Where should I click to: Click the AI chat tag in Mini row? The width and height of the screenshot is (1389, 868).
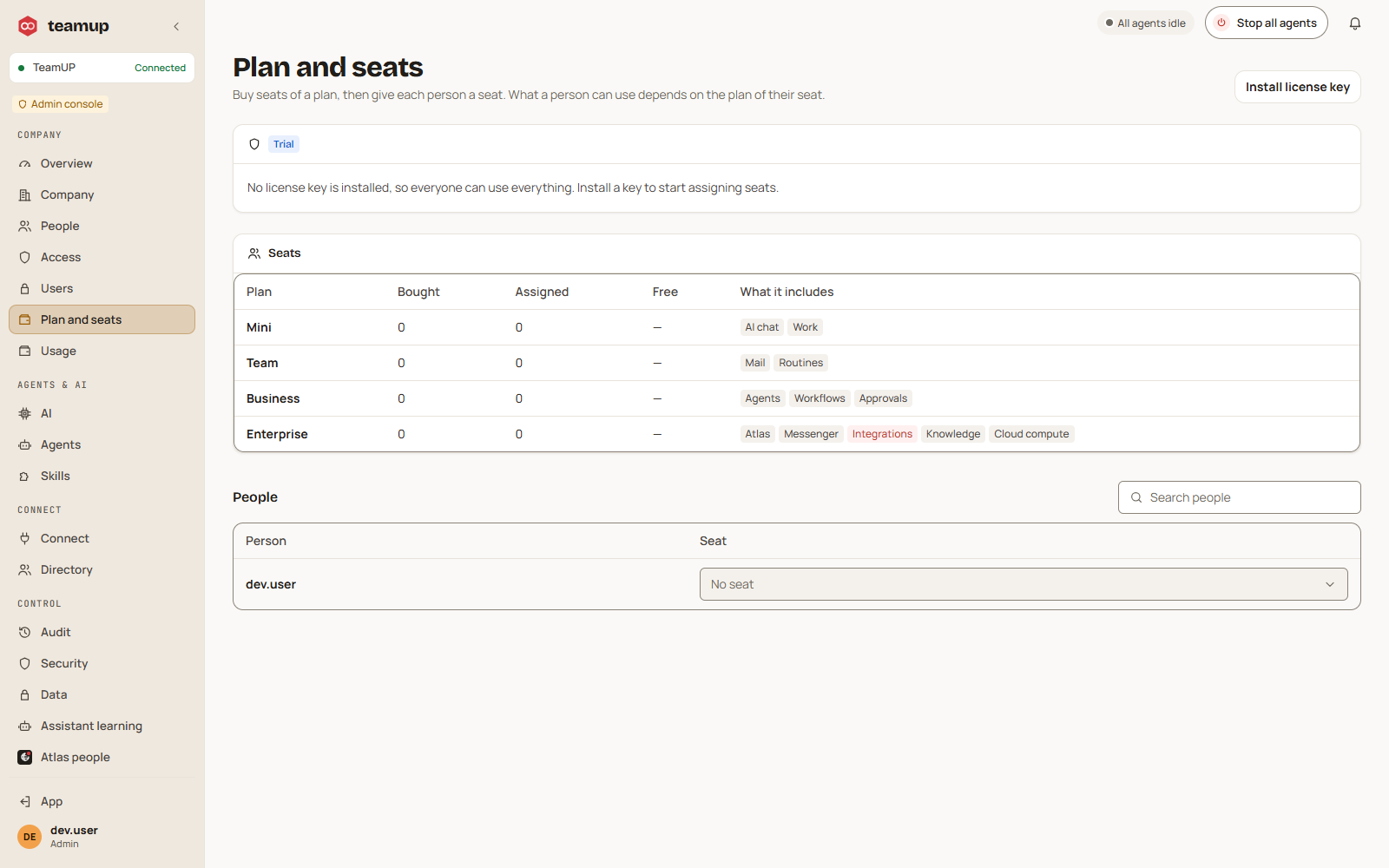coord(761,327)
